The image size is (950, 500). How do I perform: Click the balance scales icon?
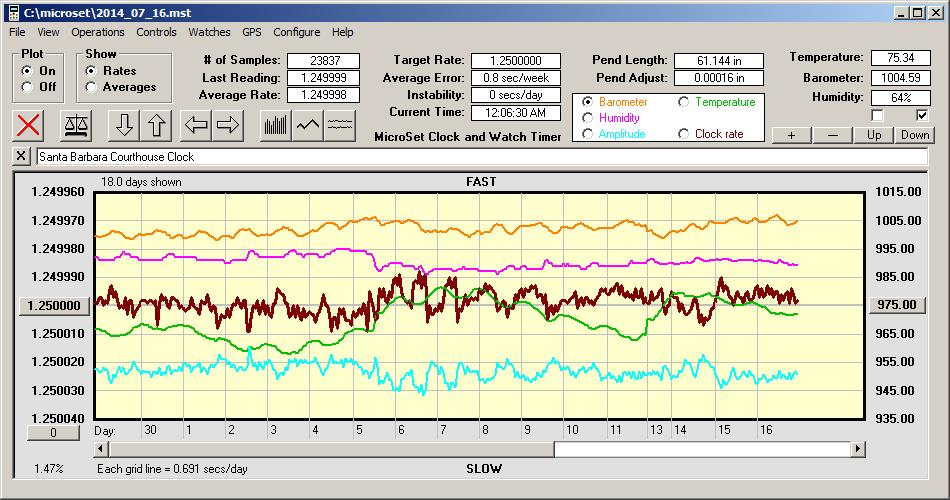[76, 125]
